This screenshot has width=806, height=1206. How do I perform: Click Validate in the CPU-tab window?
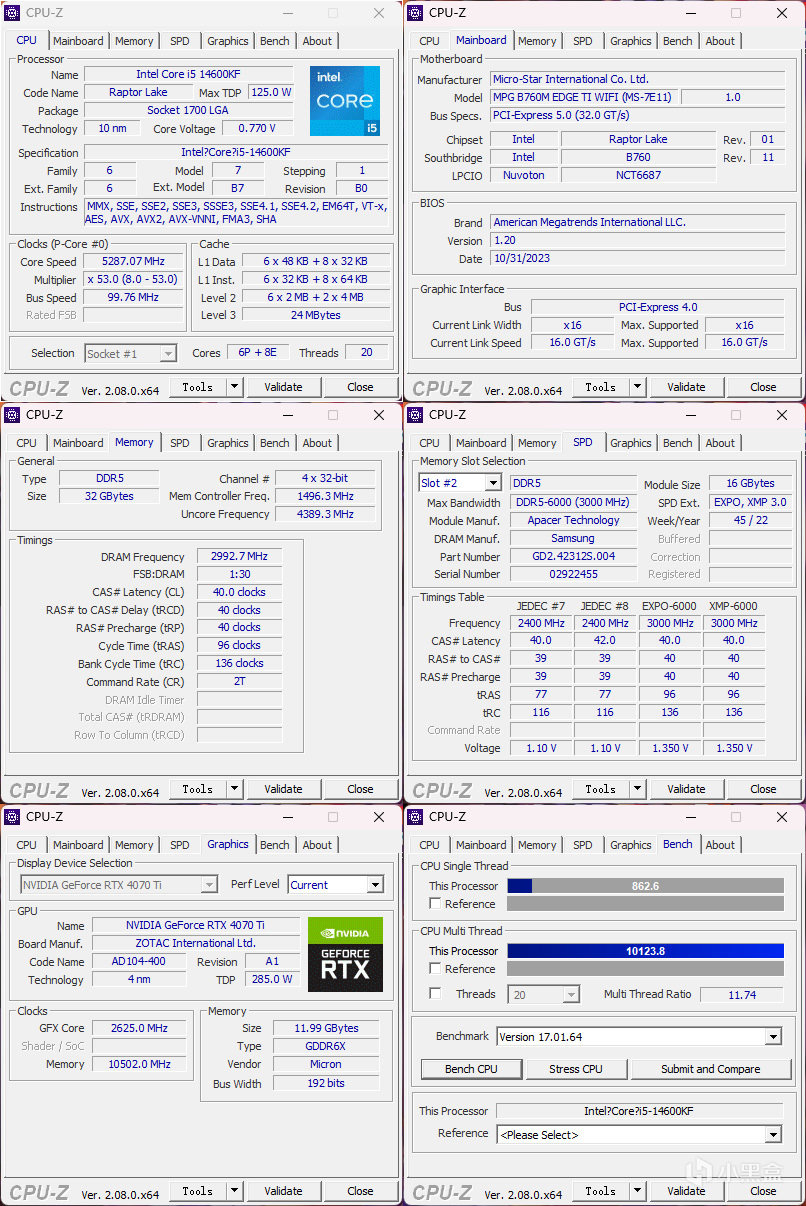click(x=283, y=387)
